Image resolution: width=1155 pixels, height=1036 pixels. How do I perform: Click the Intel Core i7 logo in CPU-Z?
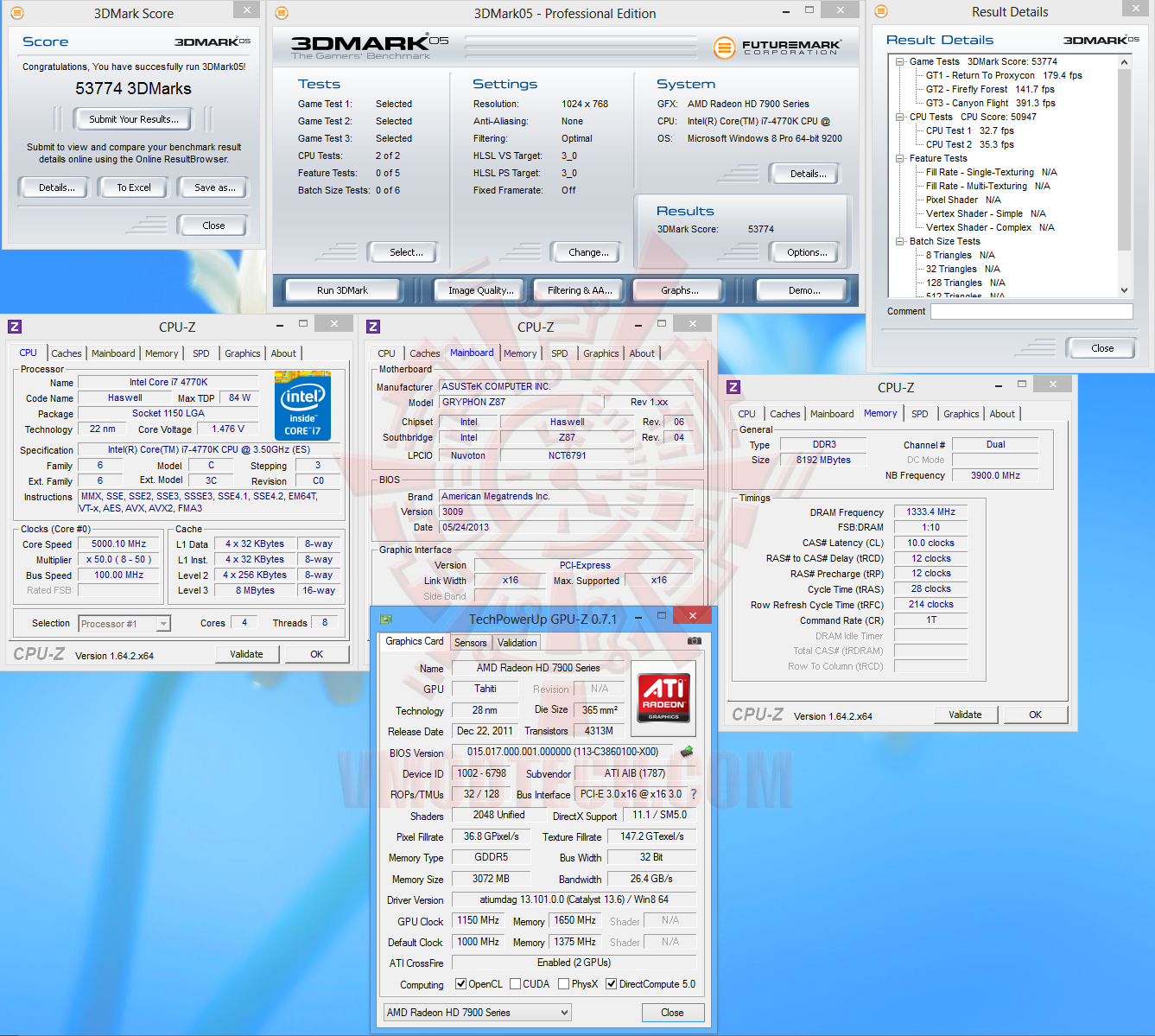302,405
